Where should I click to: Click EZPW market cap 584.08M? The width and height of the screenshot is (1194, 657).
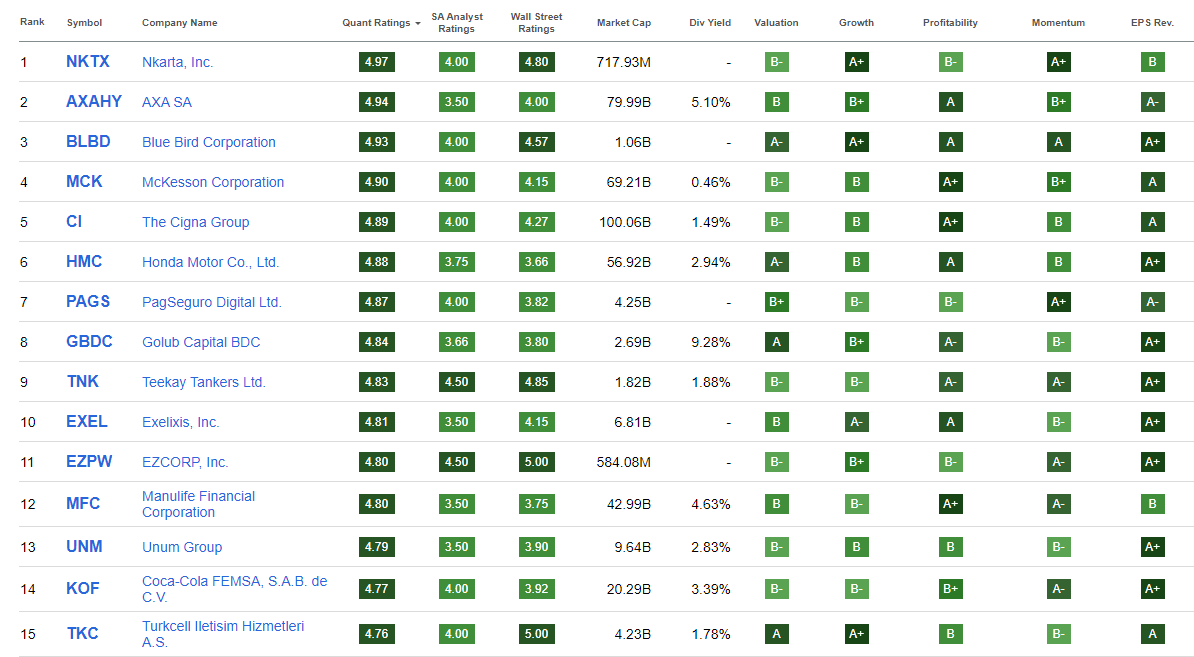(624, 462)
